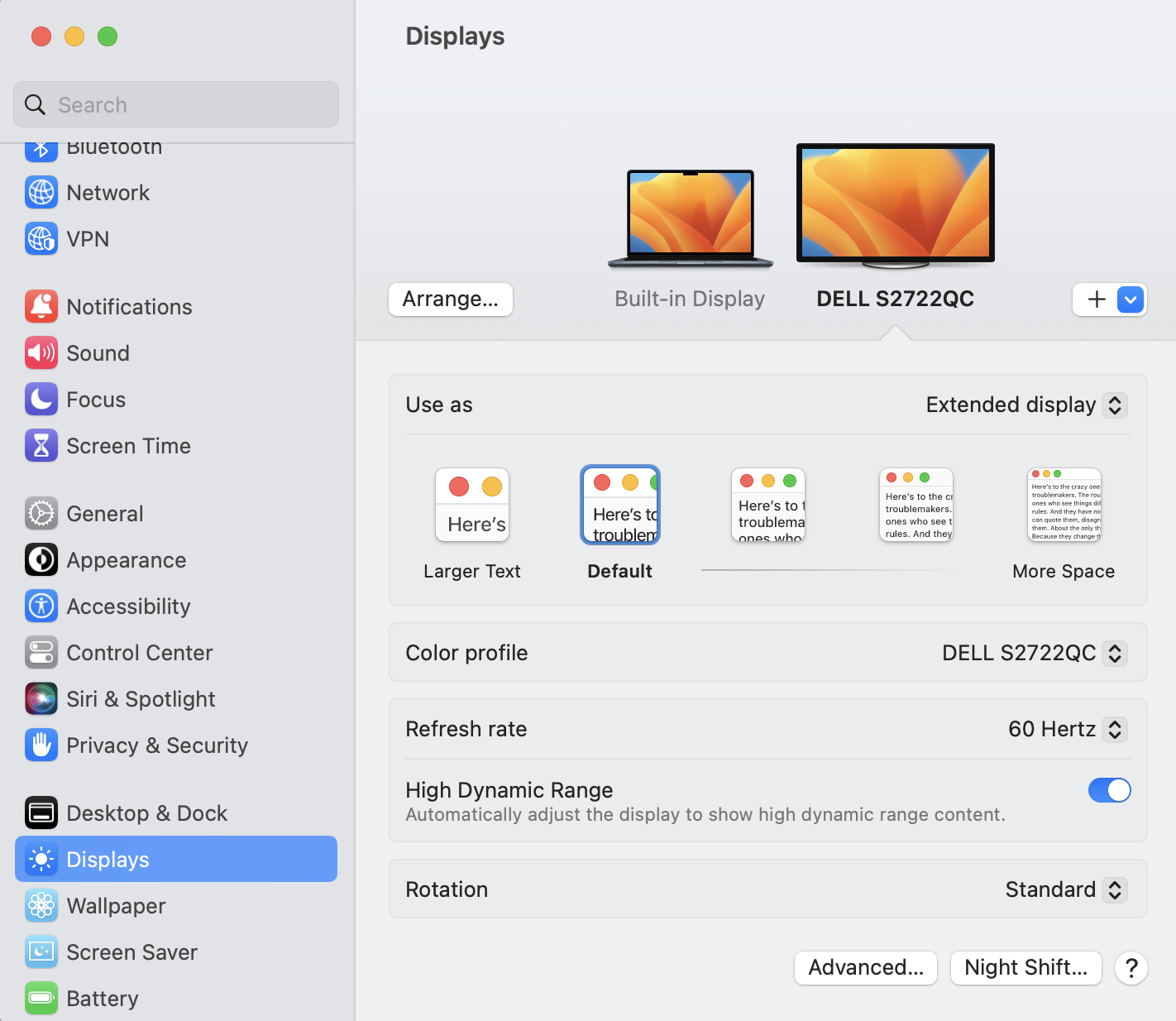Select the Built-in Display label

click(690, 299)
